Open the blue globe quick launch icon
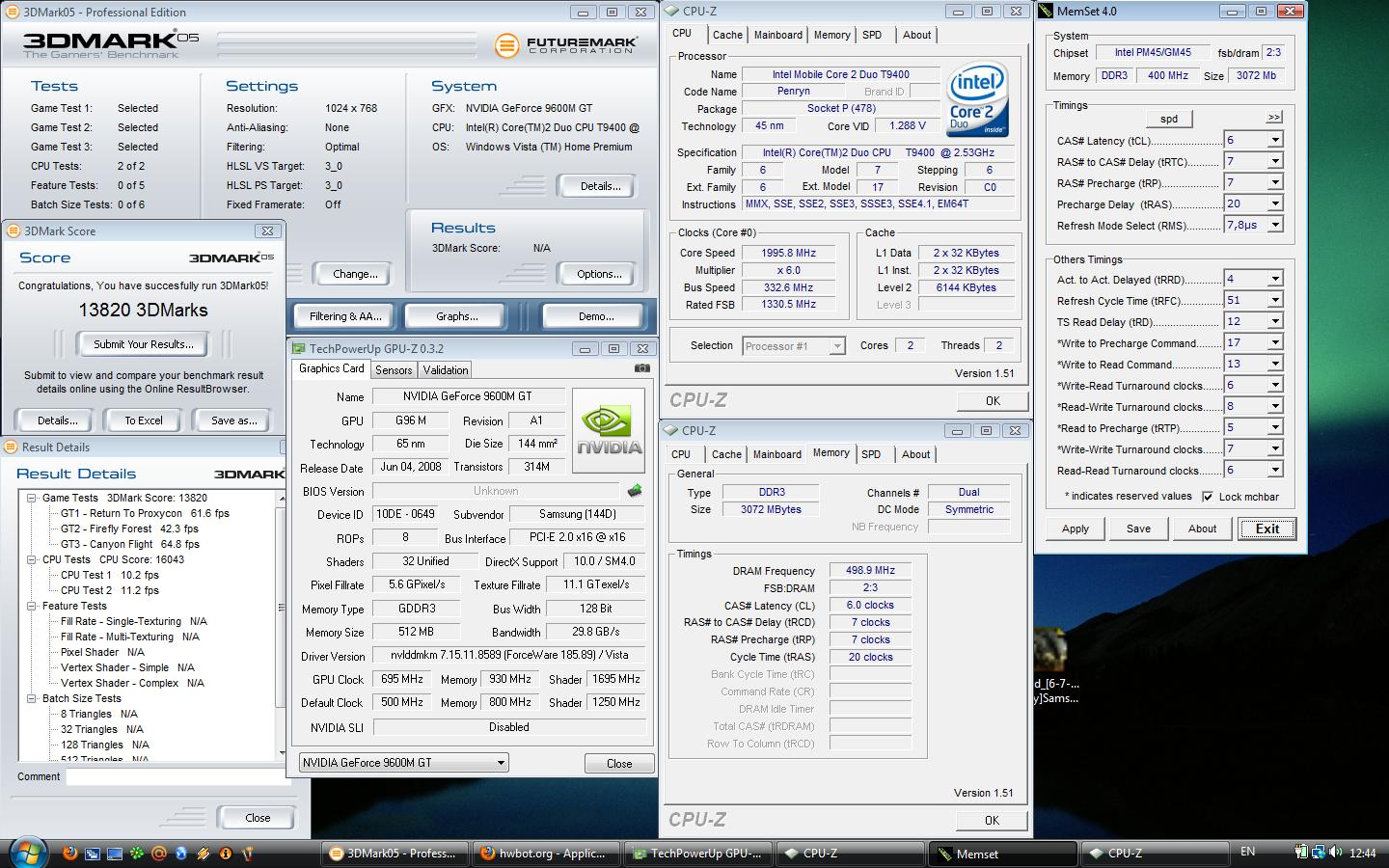 [181, 854]
